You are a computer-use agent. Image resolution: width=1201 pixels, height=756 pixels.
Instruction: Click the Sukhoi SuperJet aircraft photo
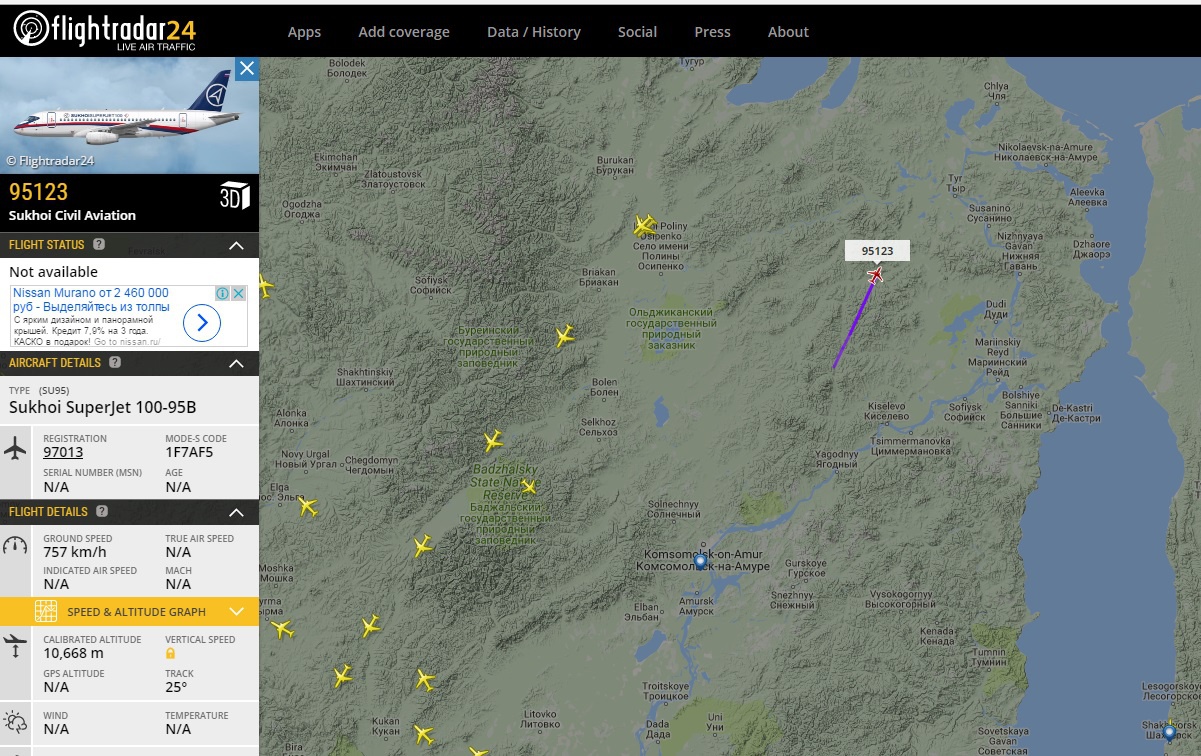[x=120, y=115]
